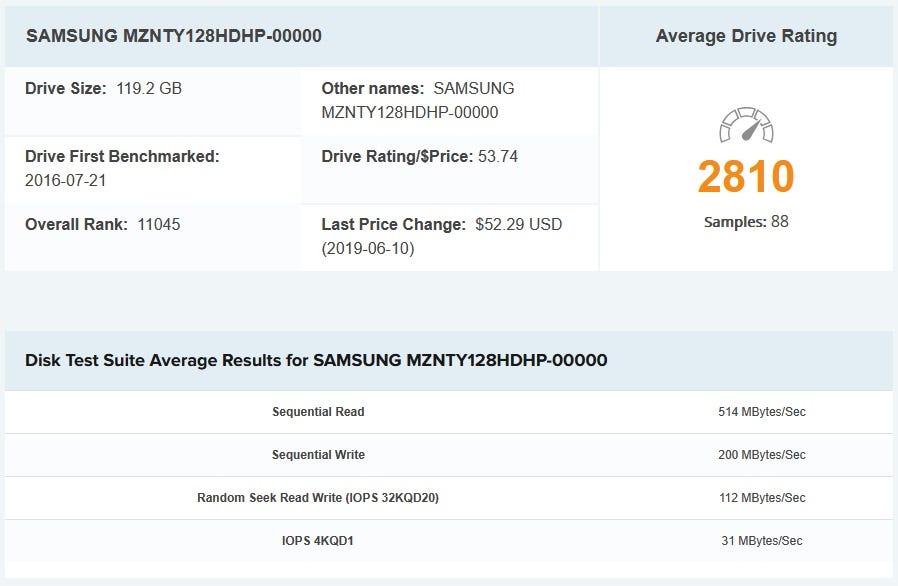Click the SAMSUNG MZNTY128HDHP-00000 title heading
This screenshot has height=586, width=898.
[174, 36]
